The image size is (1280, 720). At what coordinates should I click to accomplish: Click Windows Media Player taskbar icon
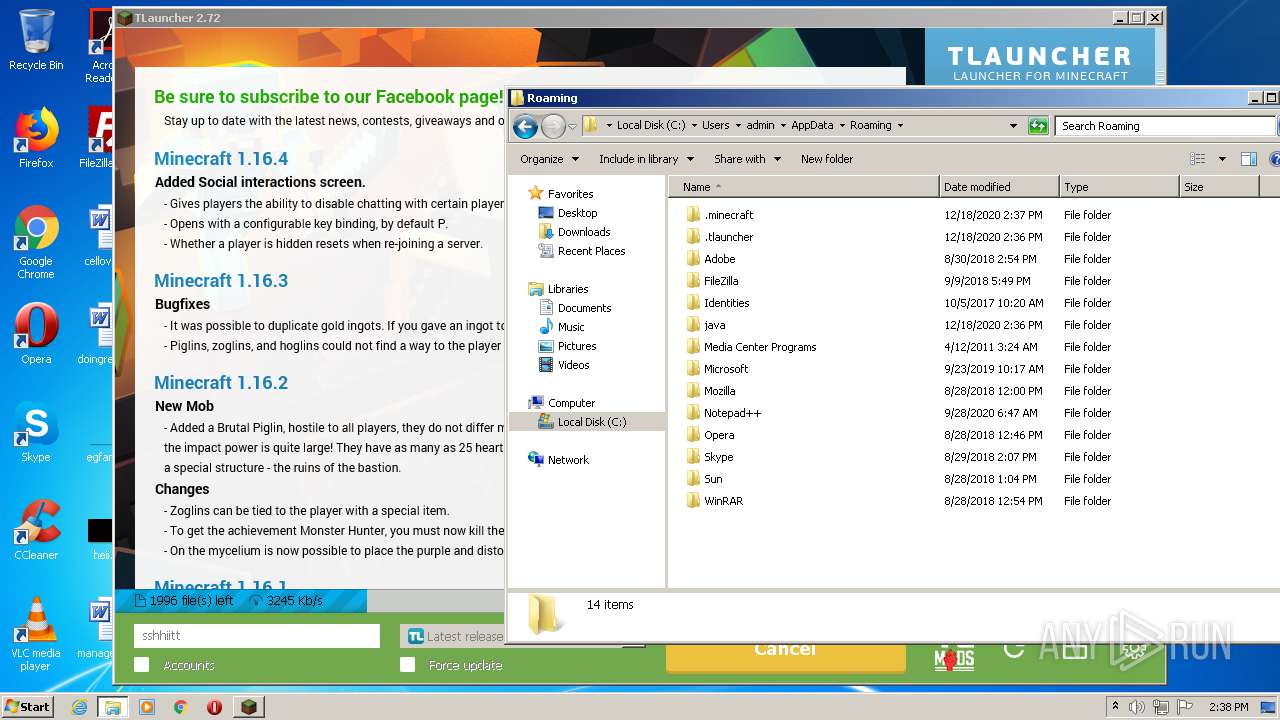147,707
